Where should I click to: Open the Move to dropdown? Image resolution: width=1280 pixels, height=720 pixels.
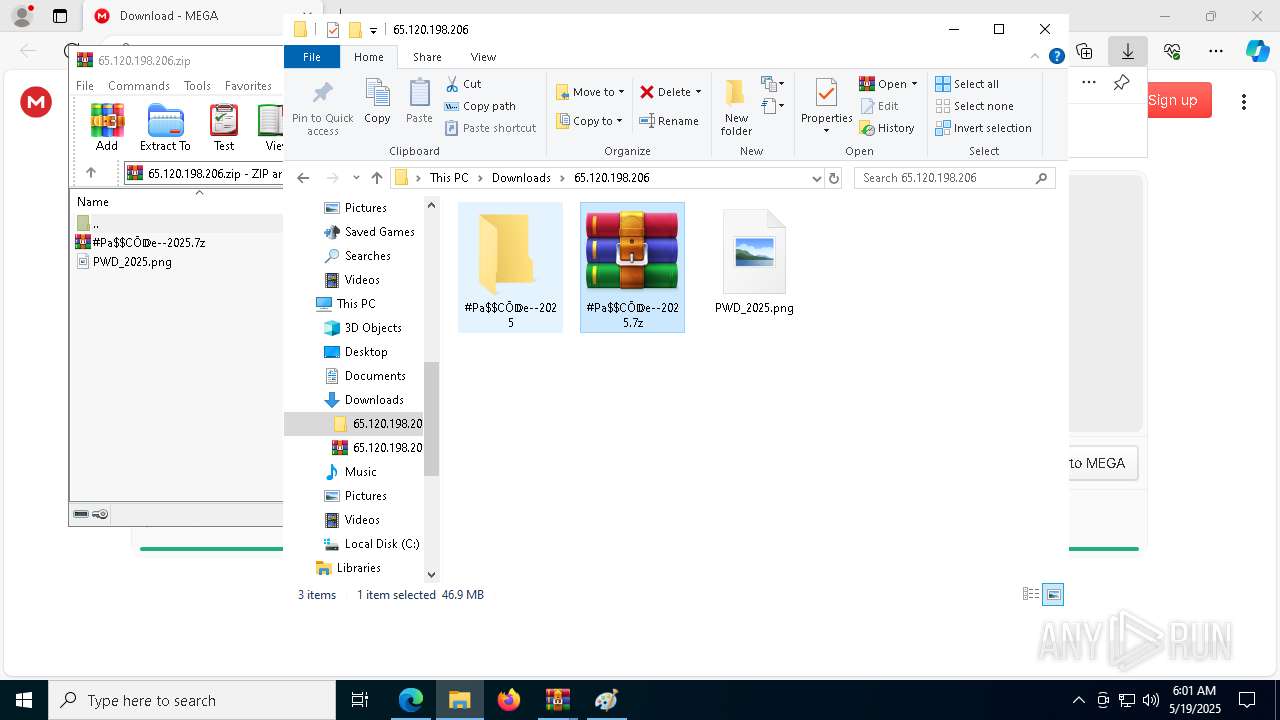pyautogui.click(x=590, y=92)
